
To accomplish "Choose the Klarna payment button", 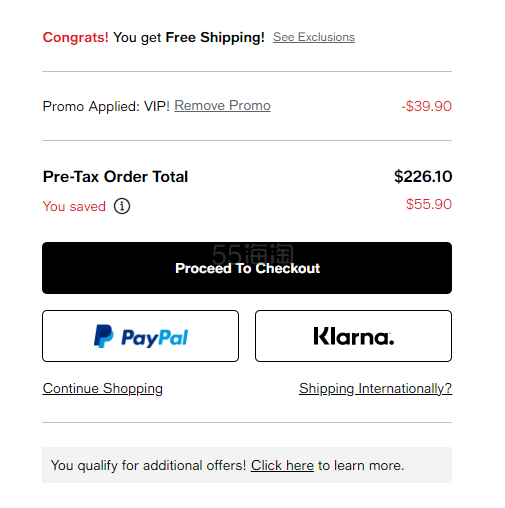I will click(353, 336).
